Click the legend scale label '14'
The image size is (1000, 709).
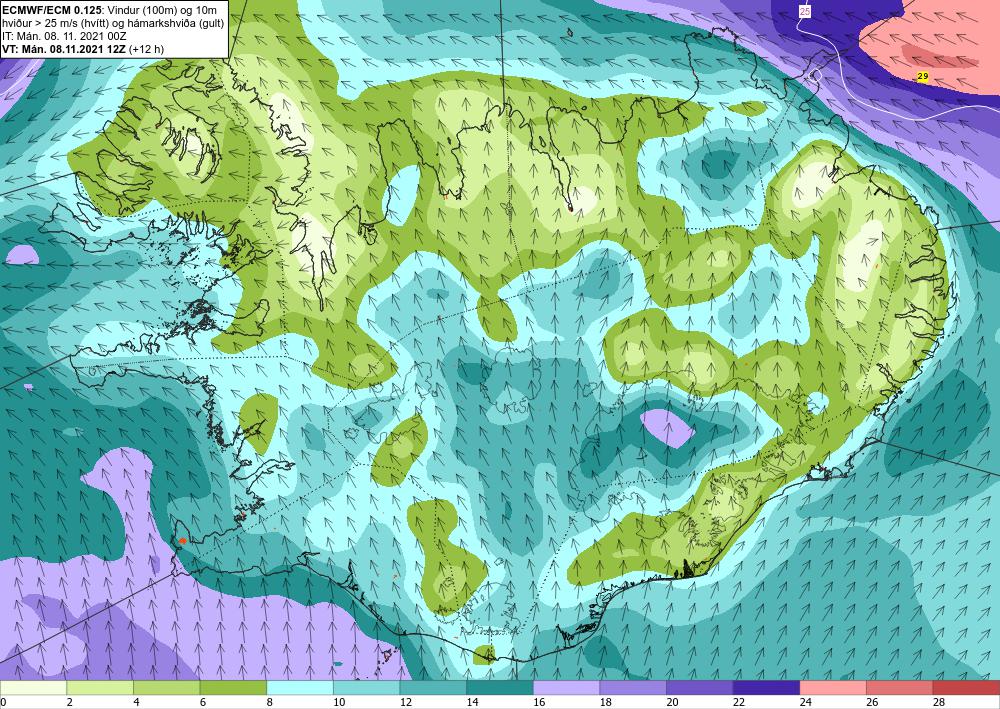point(472,703)
